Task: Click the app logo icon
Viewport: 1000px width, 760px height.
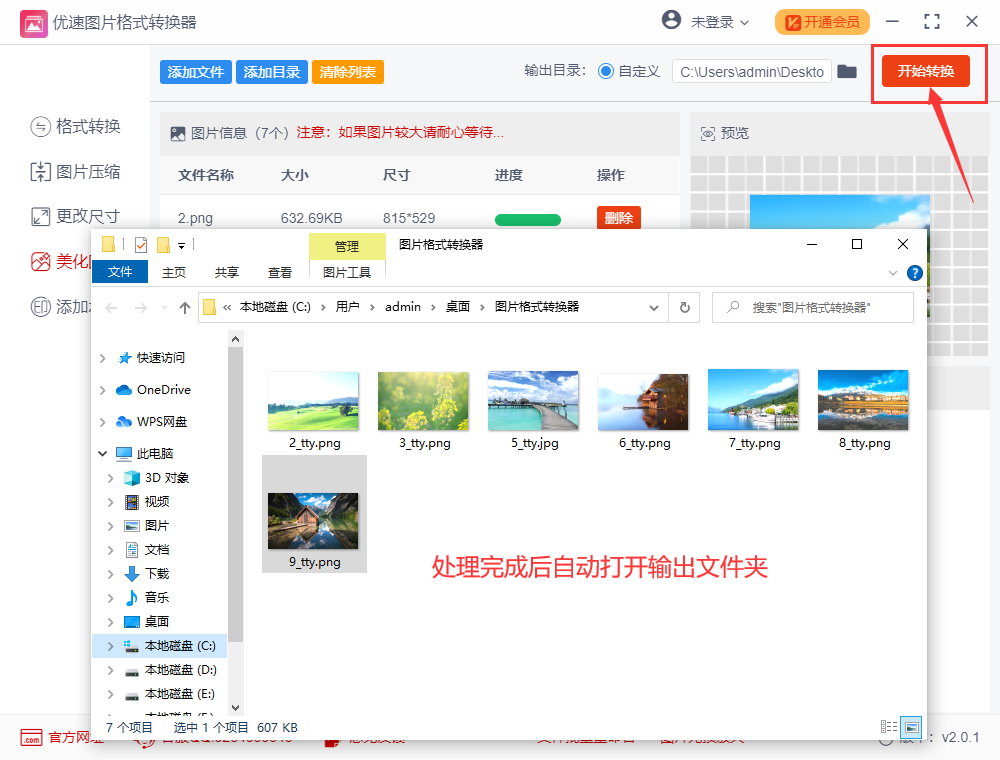Action: tap(33, 24)
